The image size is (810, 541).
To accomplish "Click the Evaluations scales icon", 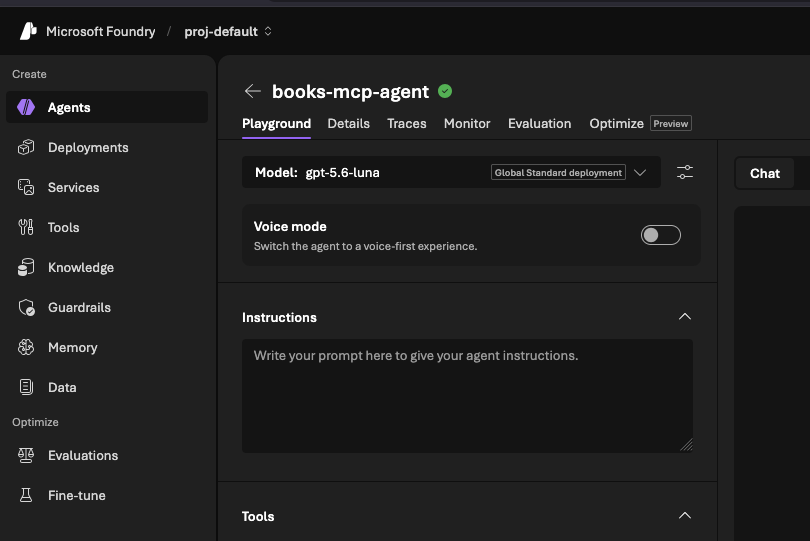I will [26, 455].
